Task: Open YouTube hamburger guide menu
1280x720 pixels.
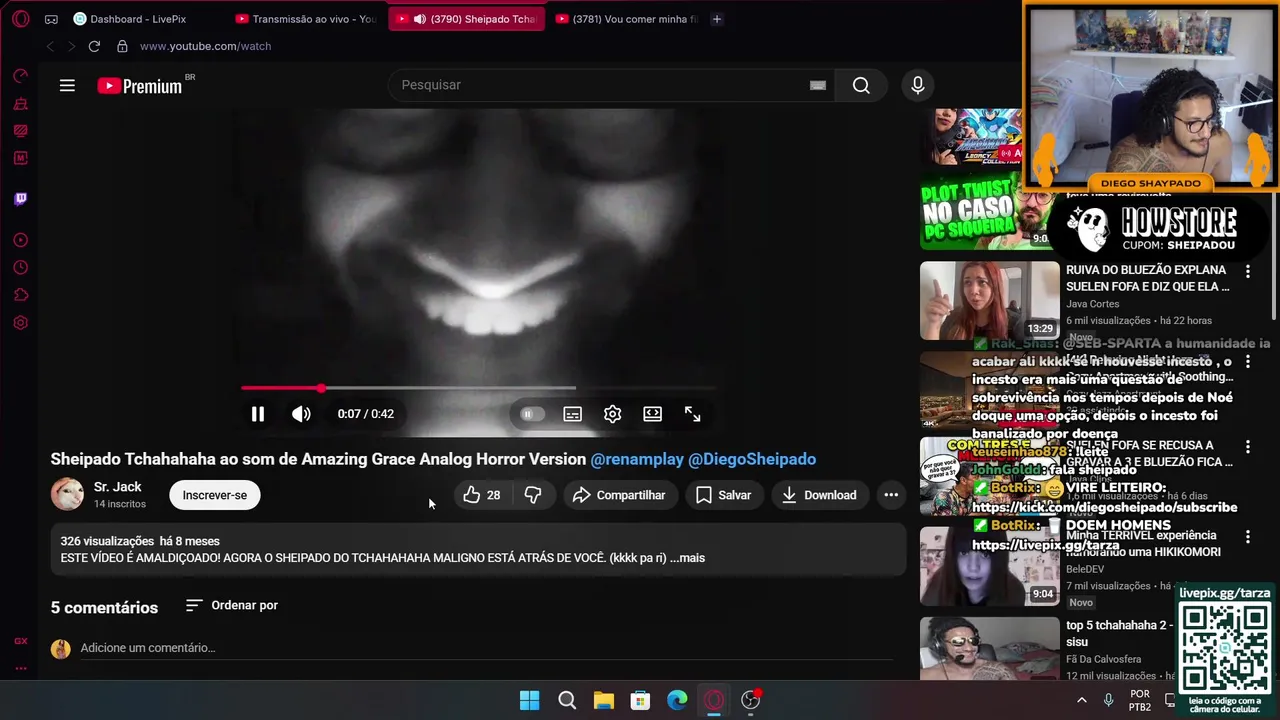Action: pos(67,86)
